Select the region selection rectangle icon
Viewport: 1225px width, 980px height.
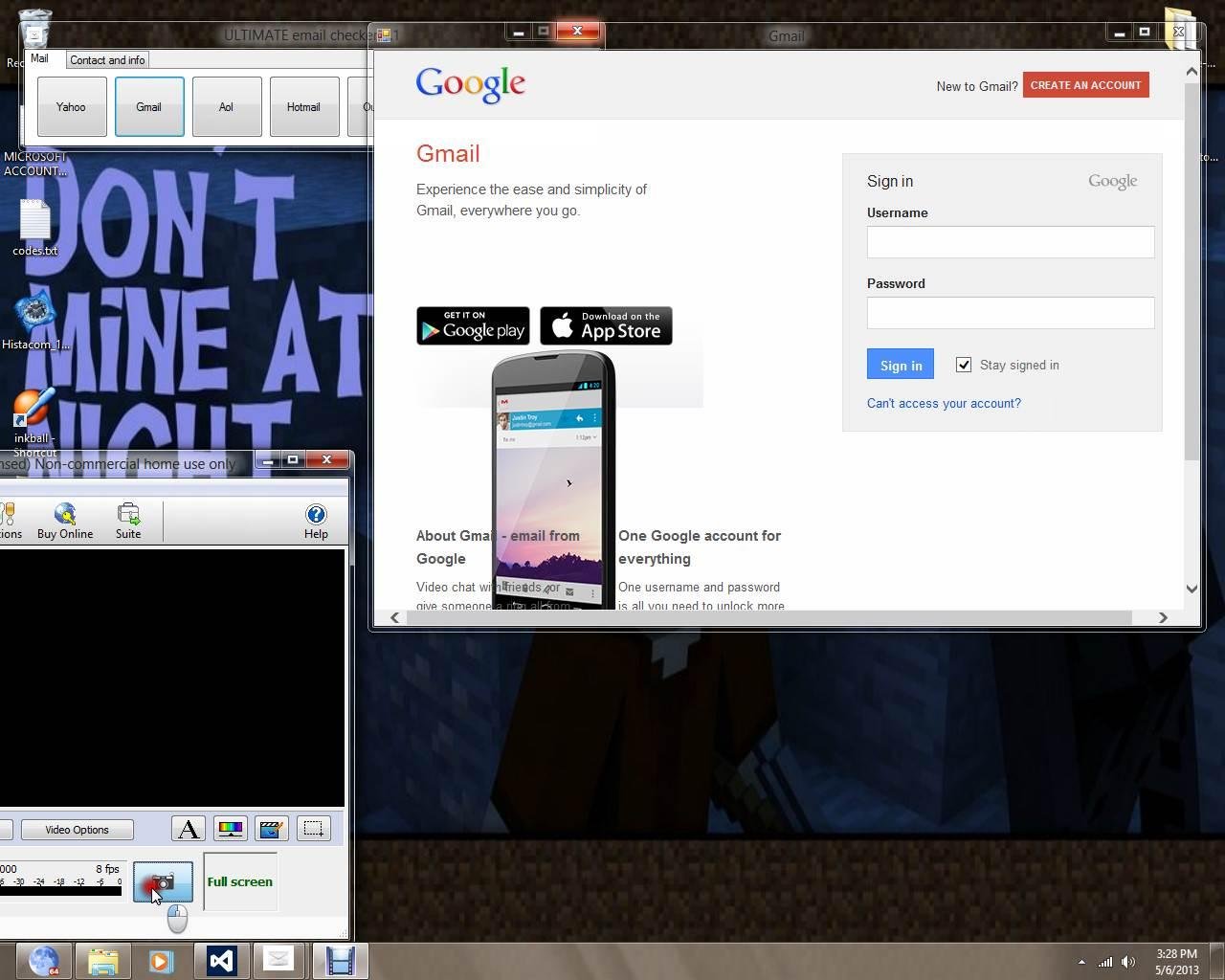click(x=313, y=829)
